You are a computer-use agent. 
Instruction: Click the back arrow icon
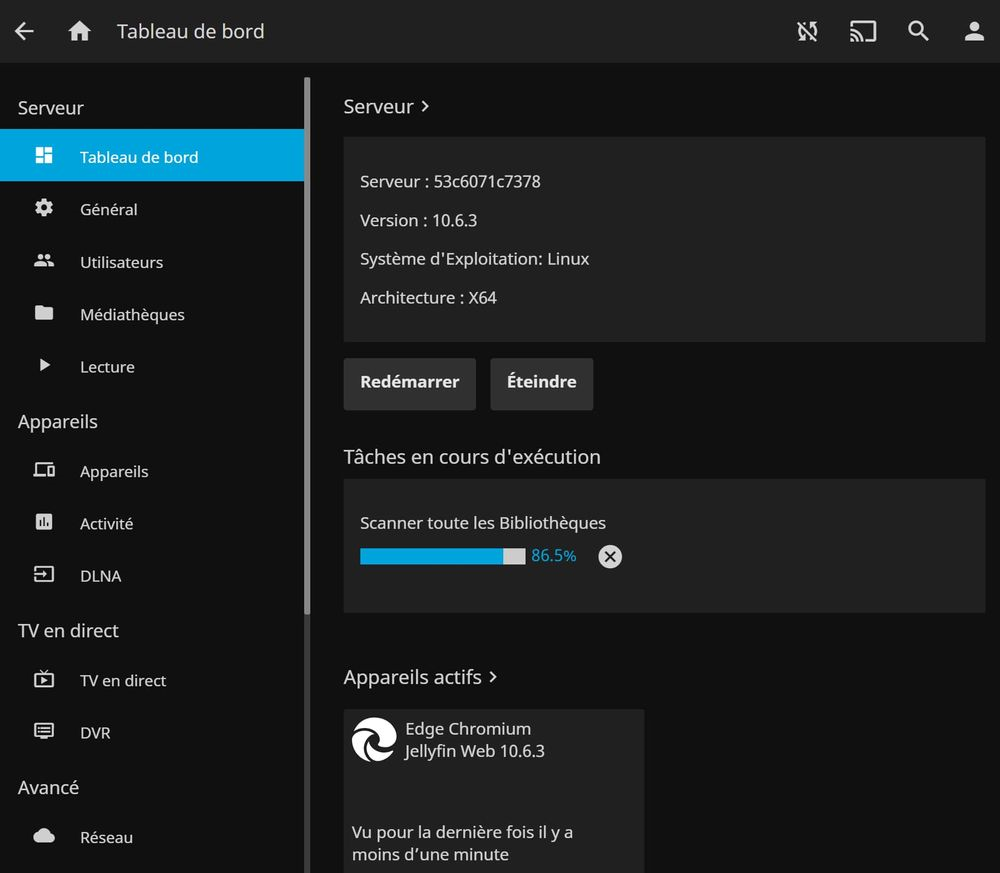(24, 31)
